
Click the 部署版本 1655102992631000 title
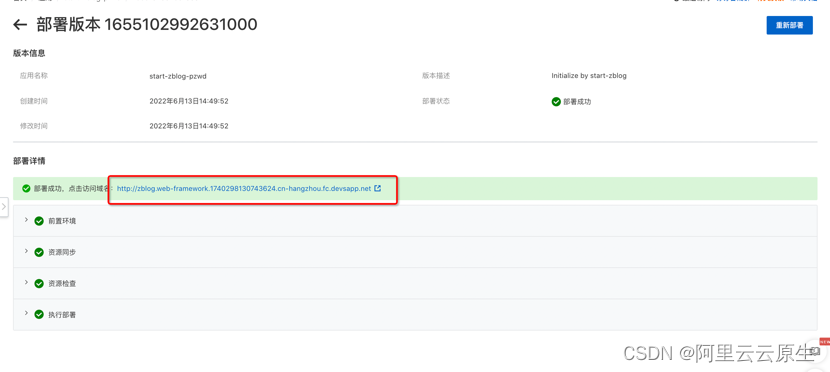pos(147,24)
